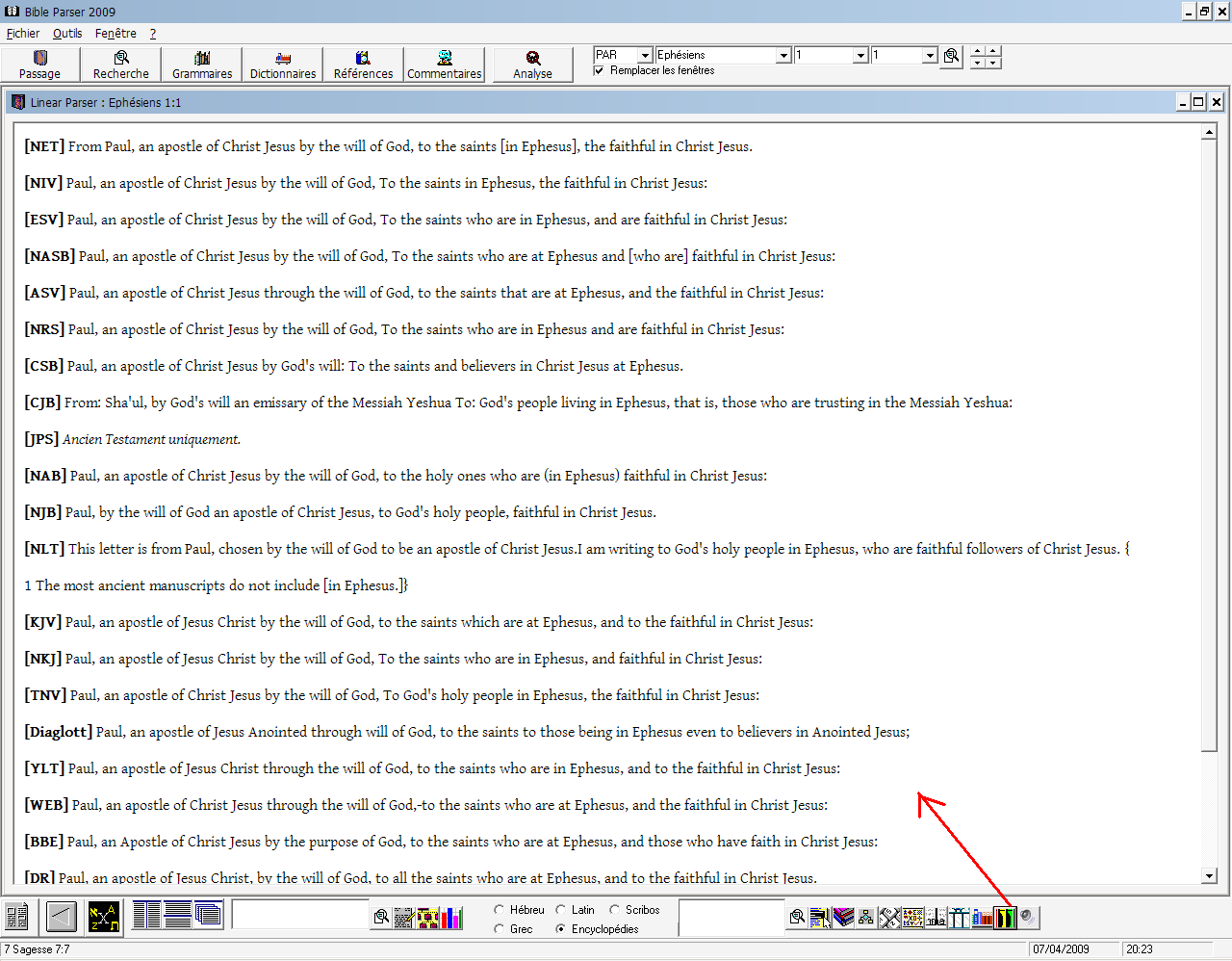Toggle the Remplacer les fenêtres checkbox

[x=600, y=70]
